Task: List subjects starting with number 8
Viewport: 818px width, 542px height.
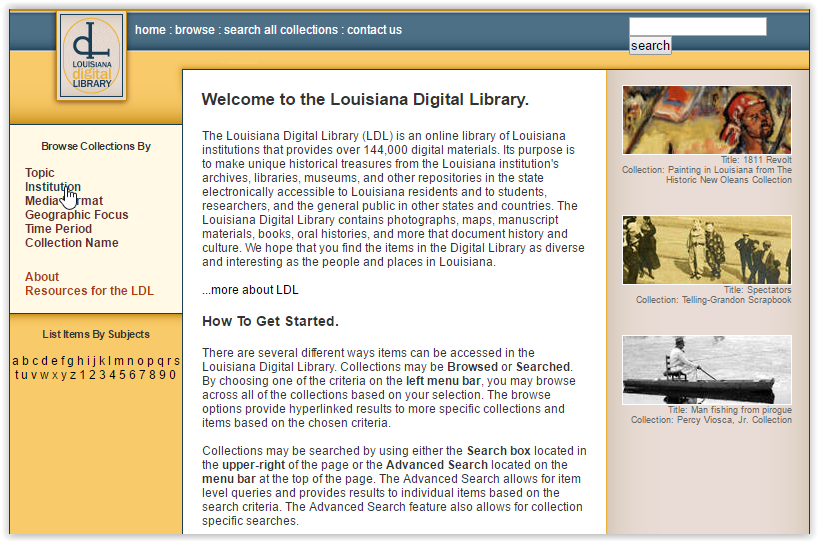Action: click(x=152, y=375)
